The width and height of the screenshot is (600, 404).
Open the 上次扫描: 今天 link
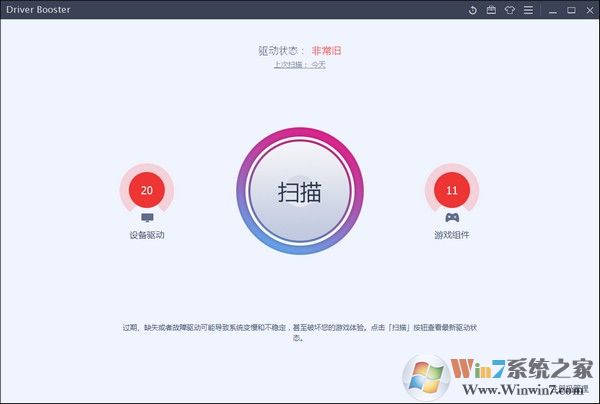coord(300,65)
